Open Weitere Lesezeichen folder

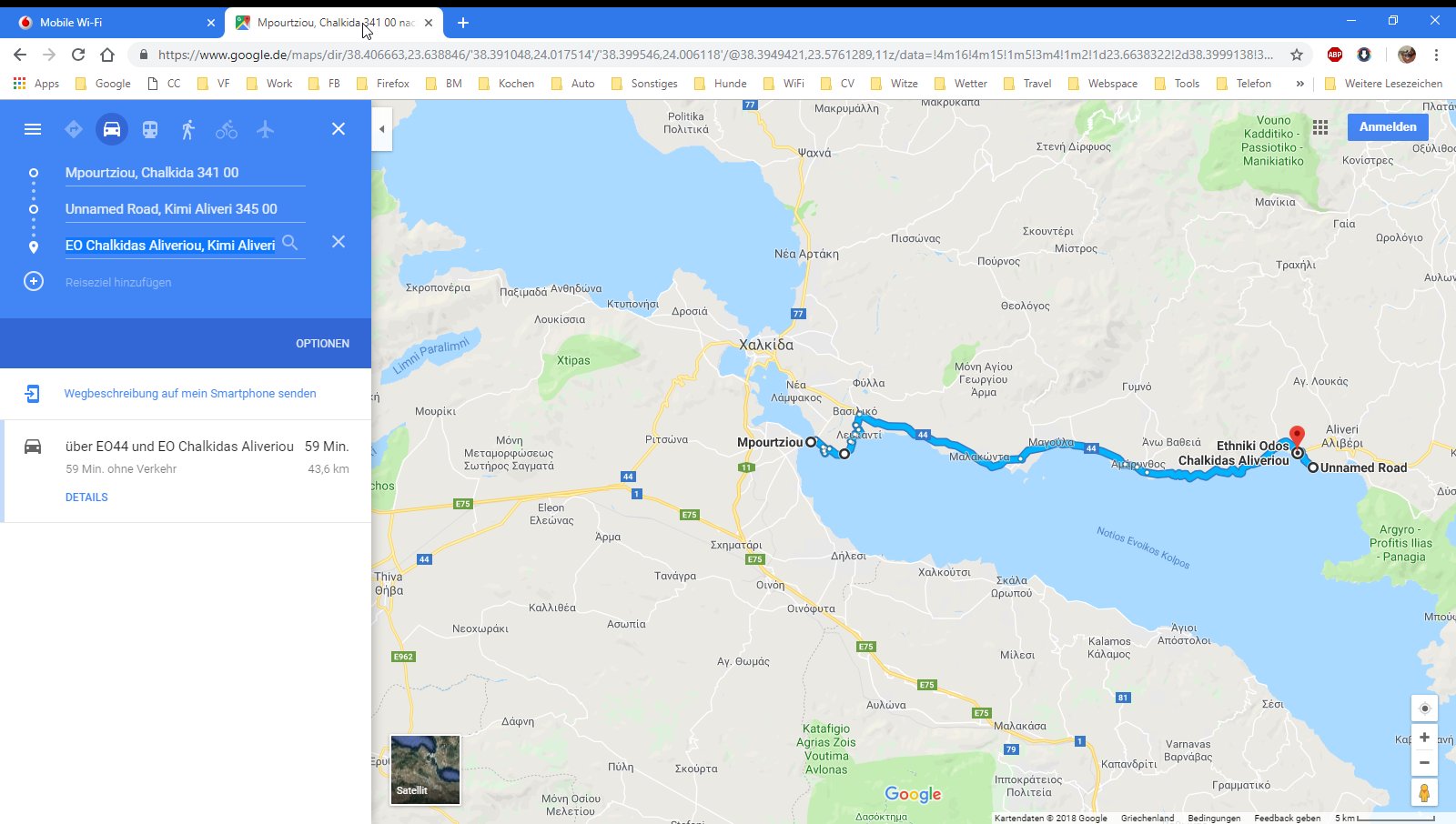1384,83
